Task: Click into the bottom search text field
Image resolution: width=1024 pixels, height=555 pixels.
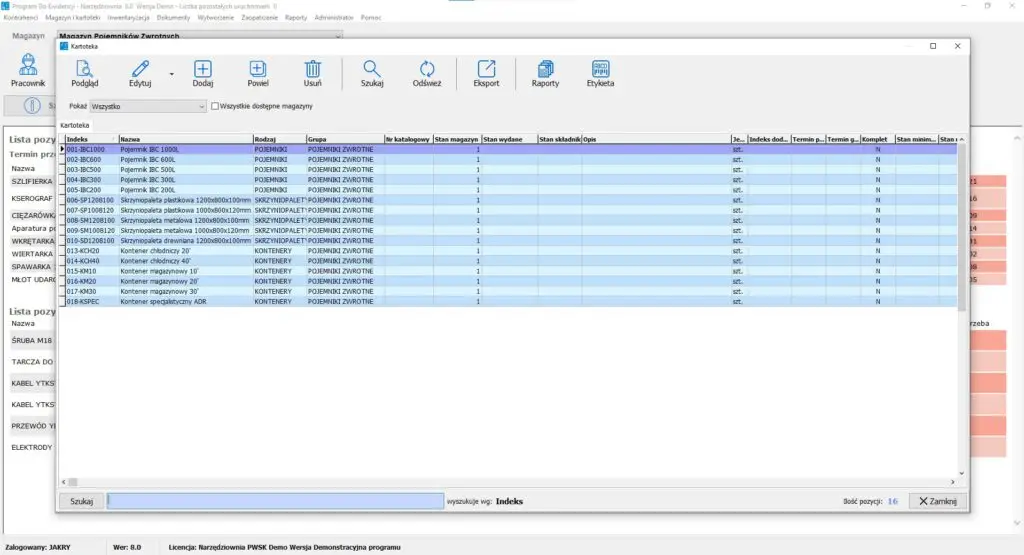Action: pyautogui.click(x=274, y=501)
